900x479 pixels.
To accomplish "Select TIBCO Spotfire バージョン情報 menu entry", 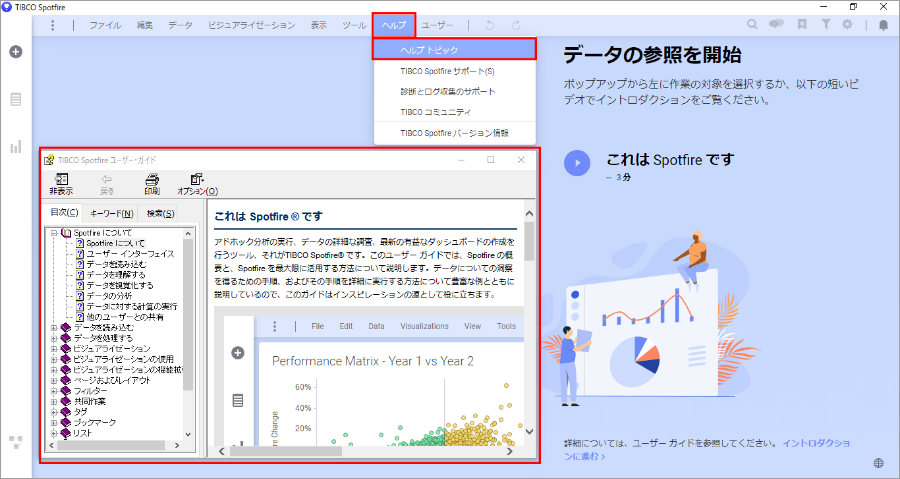I will pos(455,133).
